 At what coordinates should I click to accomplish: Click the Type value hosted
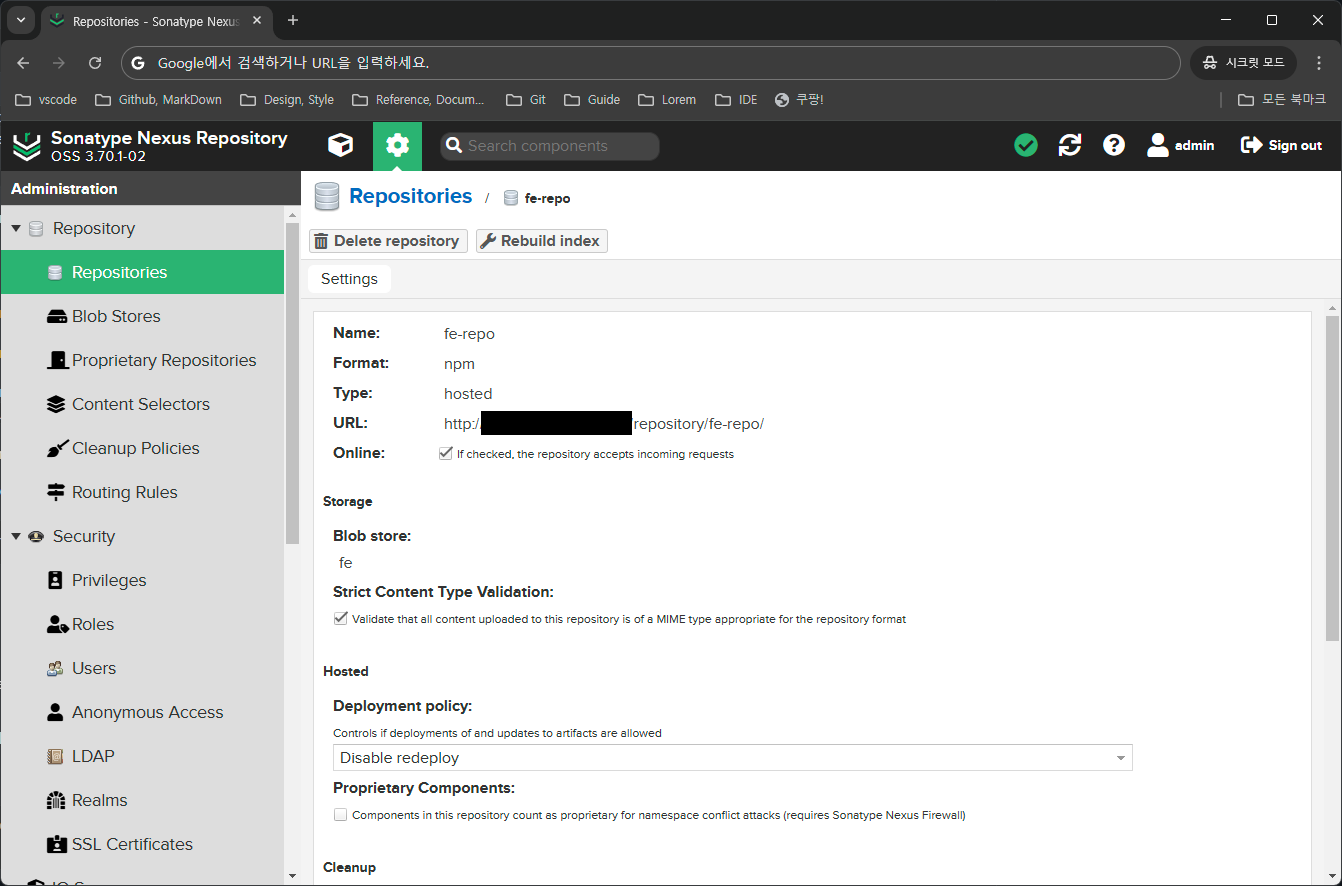click(468, 393)
